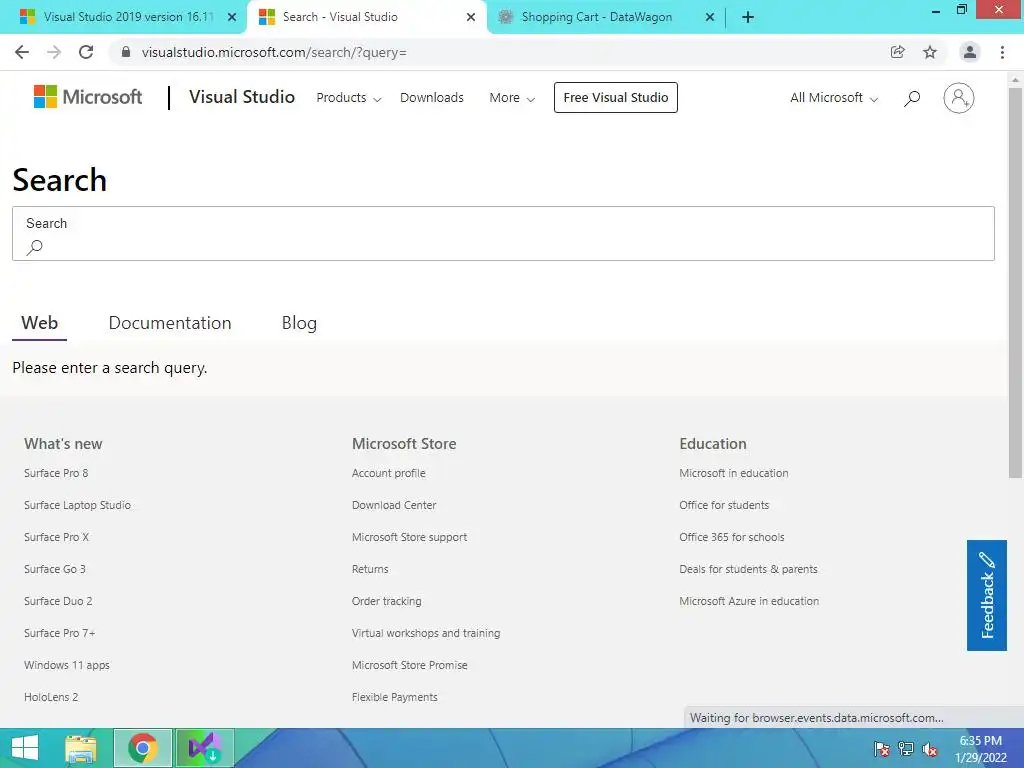
Task: Click the page vertical scrollbar thumb
Action: click(1014, 282)
